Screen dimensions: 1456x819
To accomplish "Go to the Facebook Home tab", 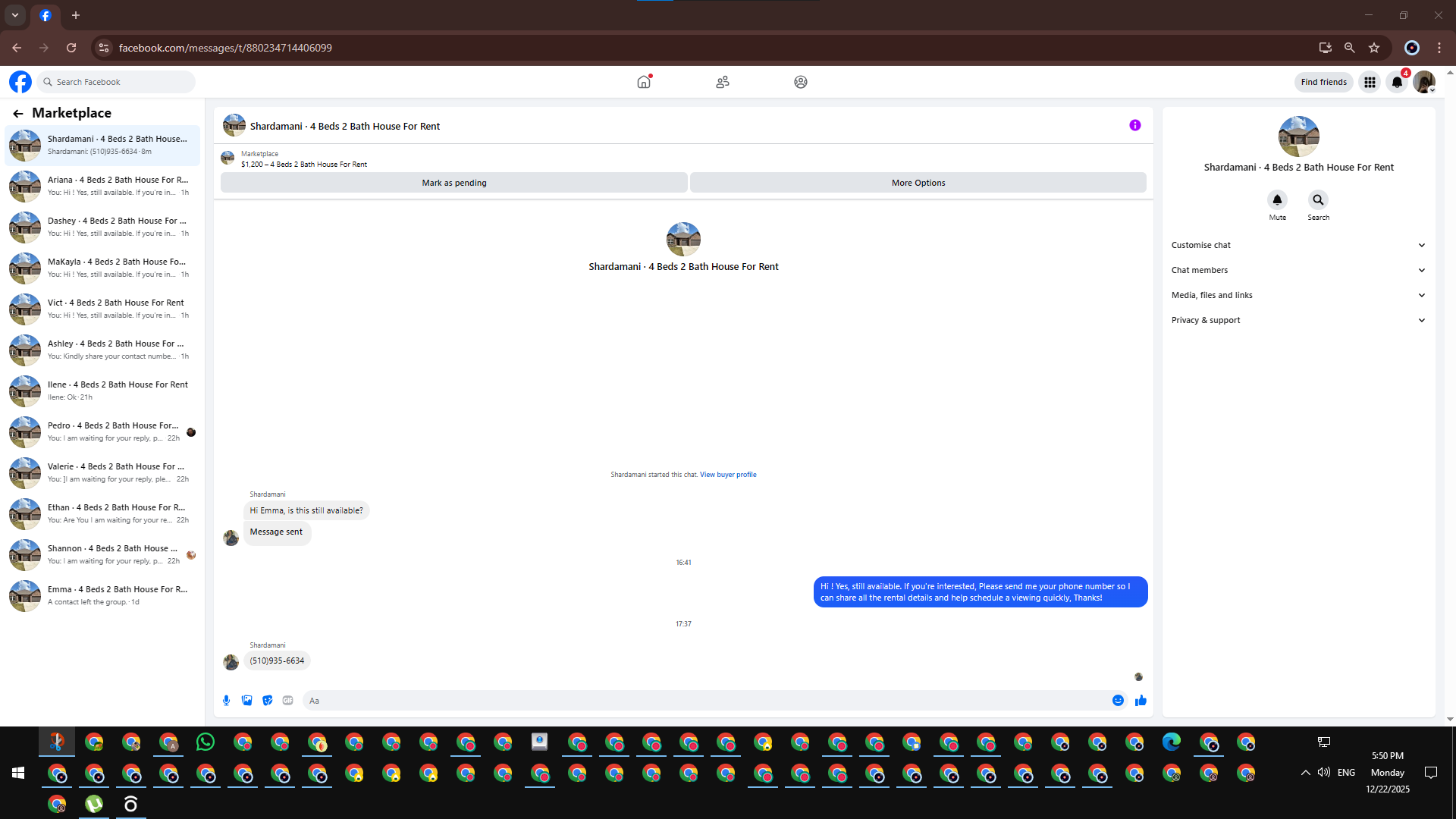I will point(644,82).
